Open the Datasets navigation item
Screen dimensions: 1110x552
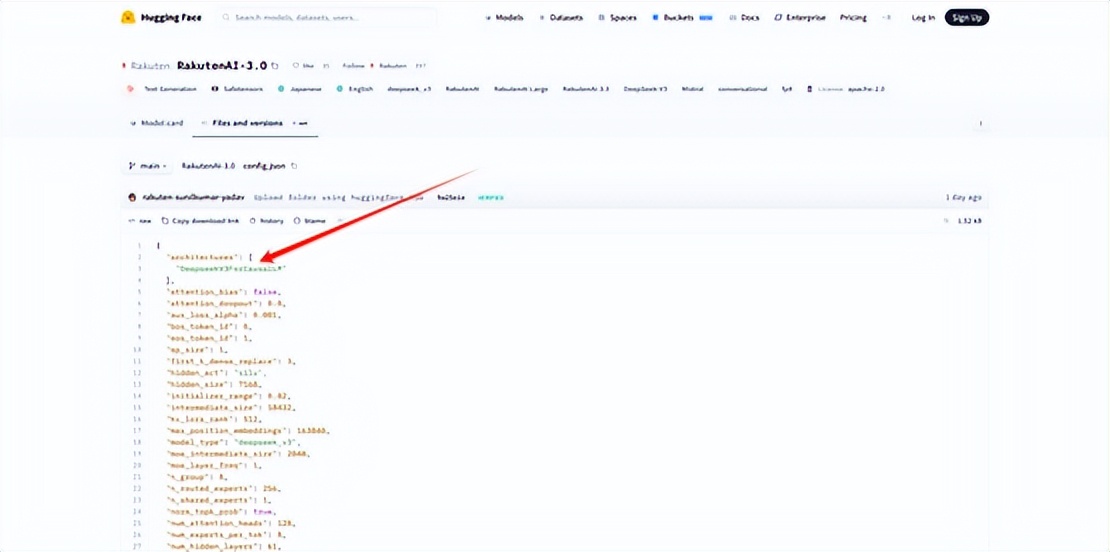[560, 18]
